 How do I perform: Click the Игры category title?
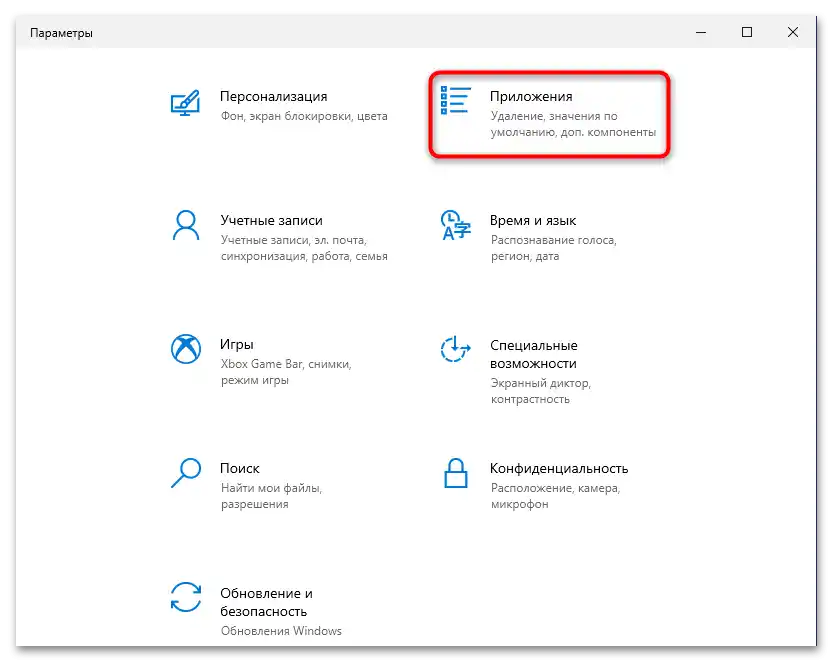coord(239,344)
